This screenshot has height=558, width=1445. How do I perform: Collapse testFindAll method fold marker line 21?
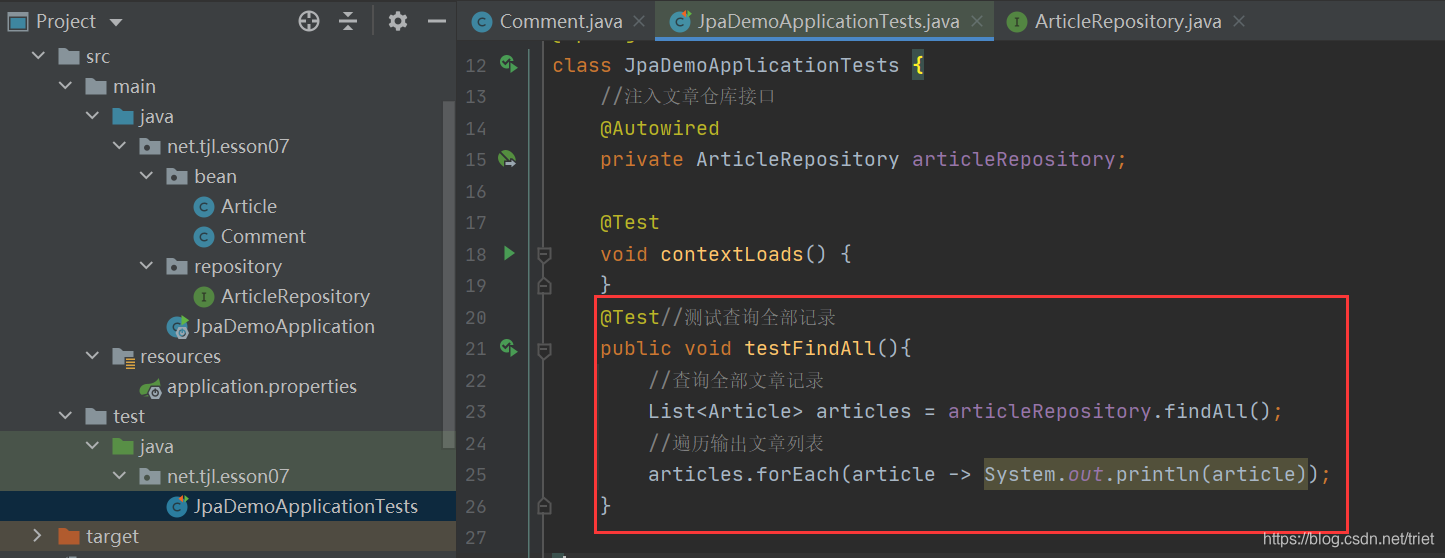point(544,349)
